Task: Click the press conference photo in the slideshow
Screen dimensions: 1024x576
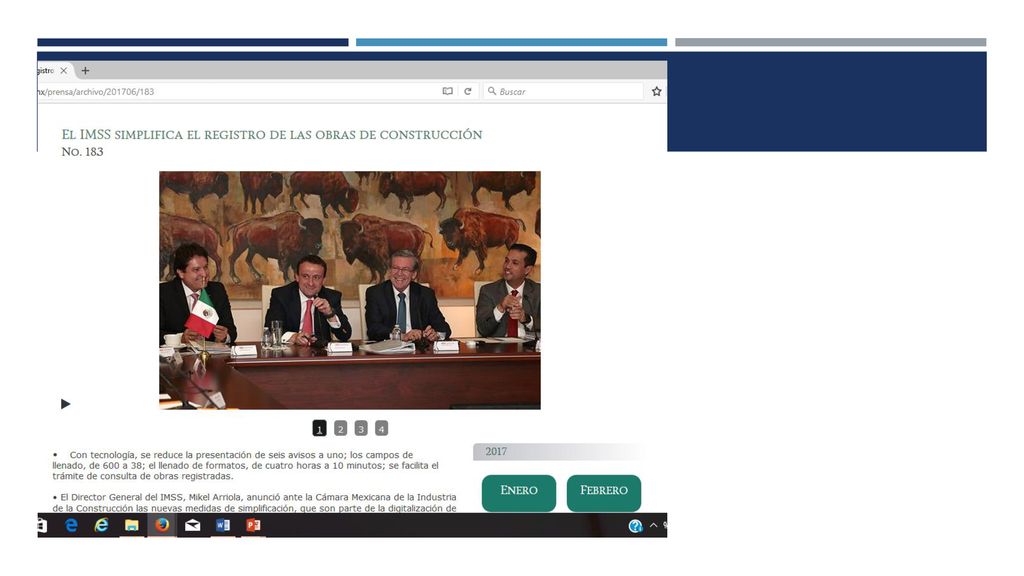Action: pyautogui.click(x=350, y=290)
